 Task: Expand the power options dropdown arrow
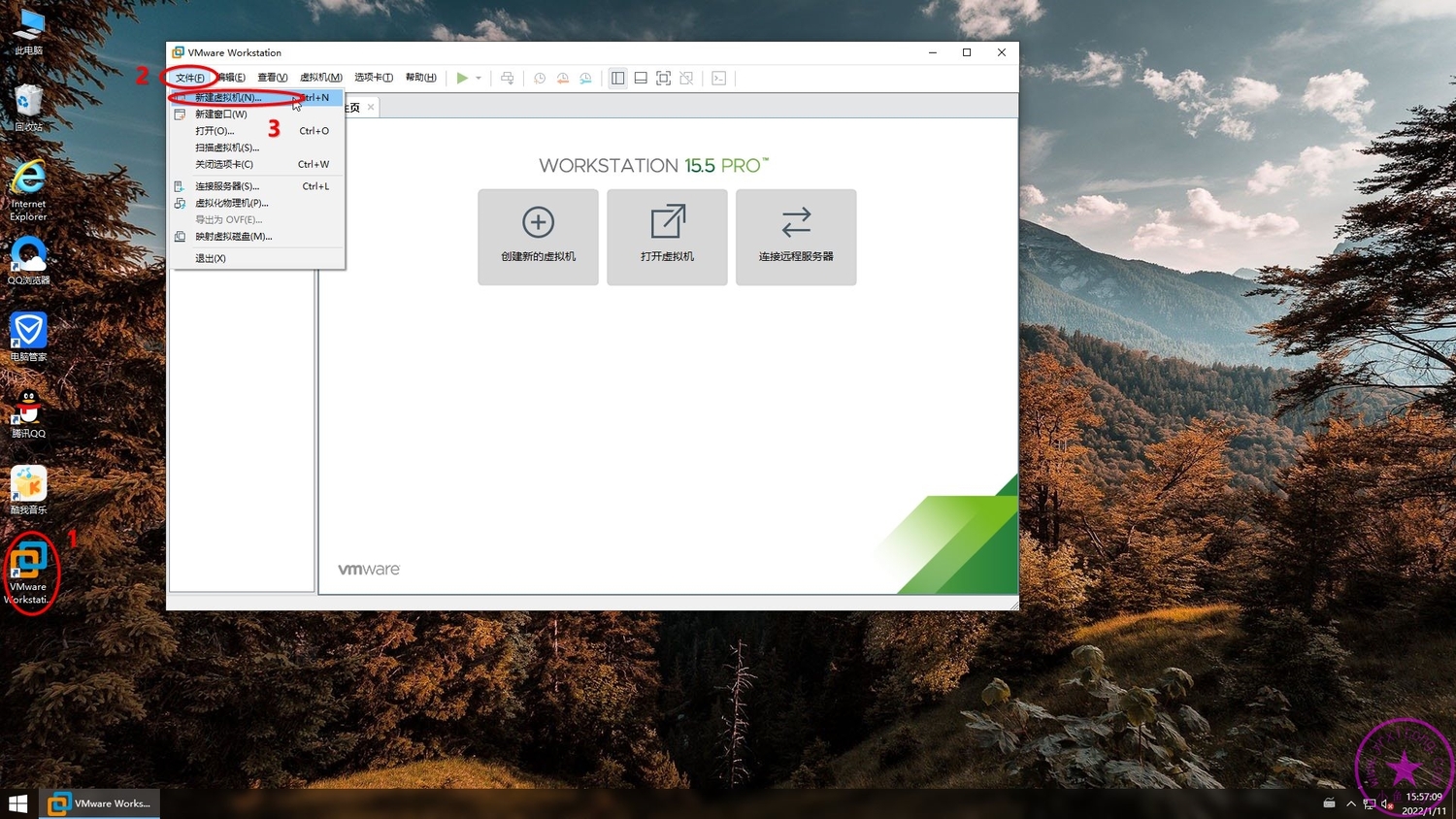[x=479, y=79]
